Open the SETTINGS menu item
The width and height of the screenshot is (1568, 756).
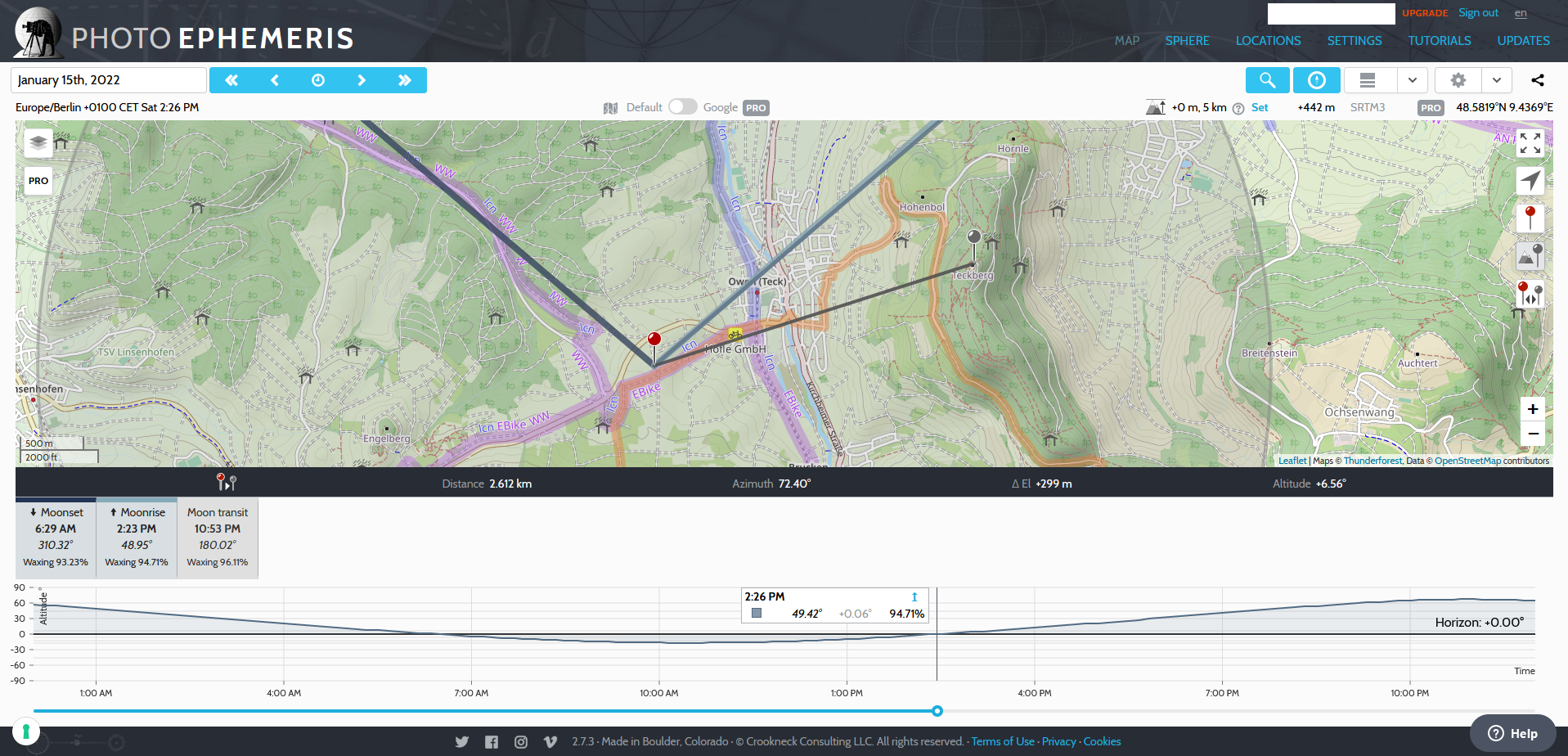(x=1355, y=40)
